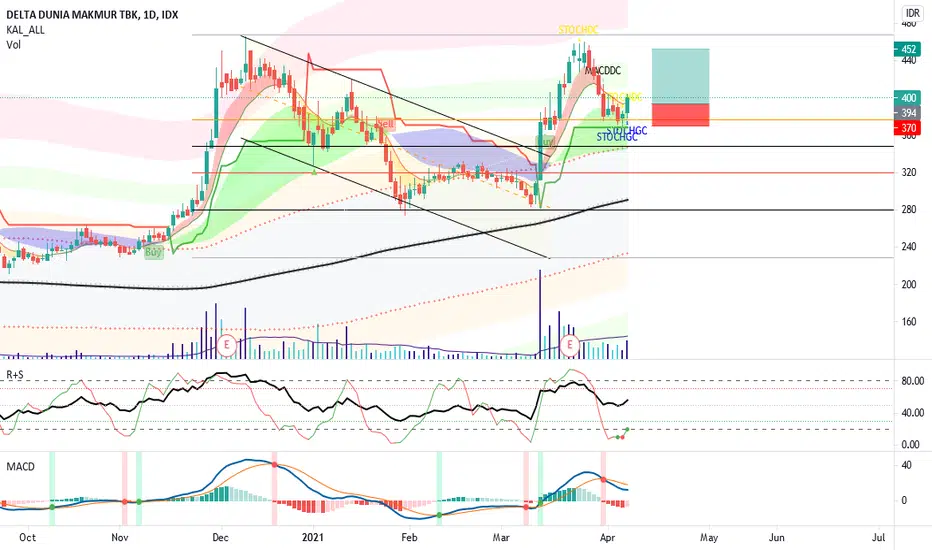Click the IDR currency button
Viewport: 932px width, 550px height.
point(911,13)
